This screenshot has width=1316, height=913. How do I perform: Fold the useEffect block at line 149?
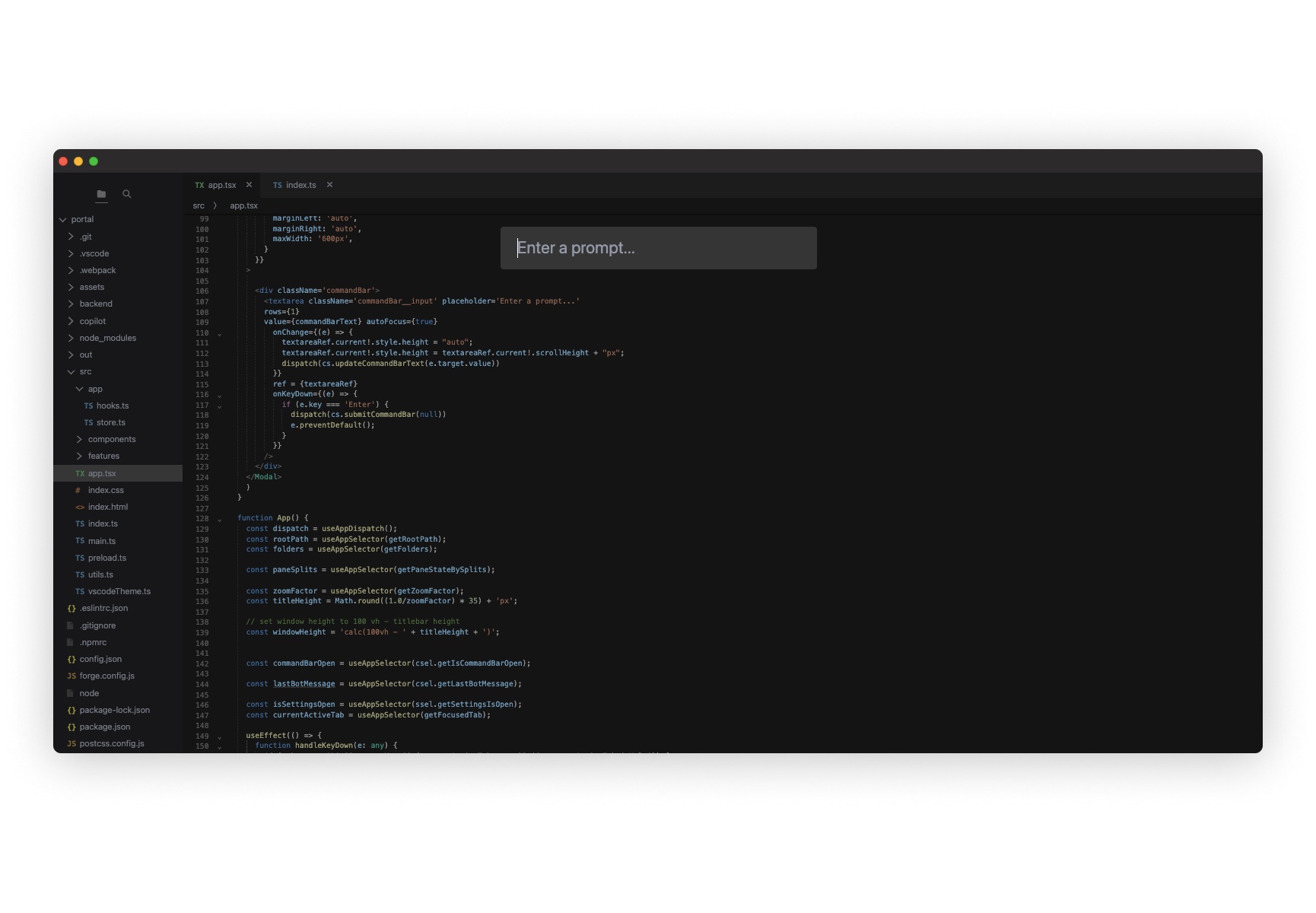[220, 737]
